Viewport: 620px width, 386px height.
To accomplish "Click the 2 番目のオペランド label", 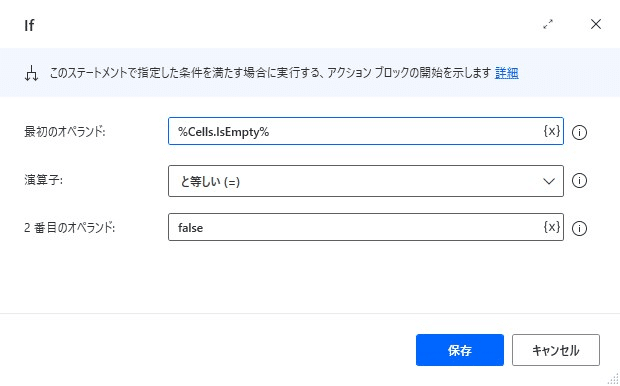I will click(70, 228).
